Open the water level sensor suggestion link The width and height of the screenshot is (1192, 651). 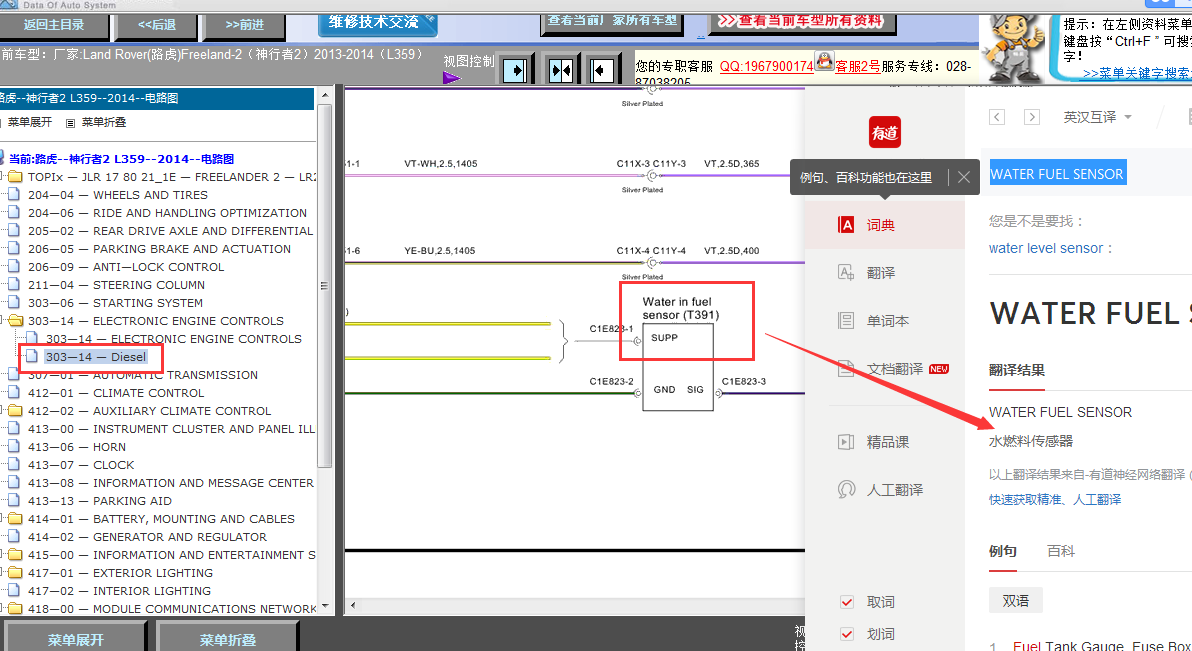[x=1046, y=248]
